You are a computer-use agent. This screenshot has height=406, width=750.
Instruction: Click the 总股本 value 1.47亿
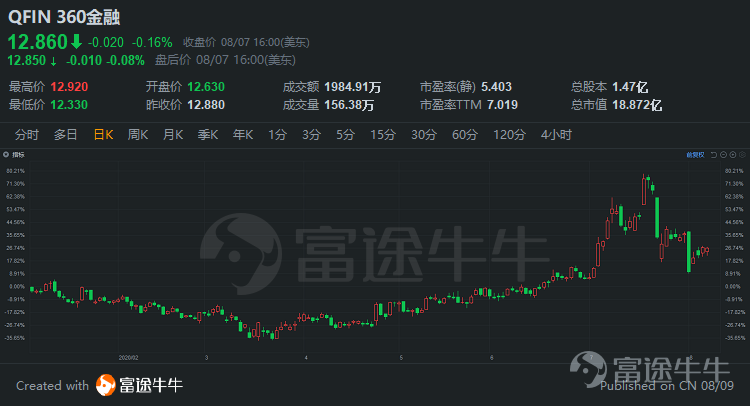coord(630,87)
